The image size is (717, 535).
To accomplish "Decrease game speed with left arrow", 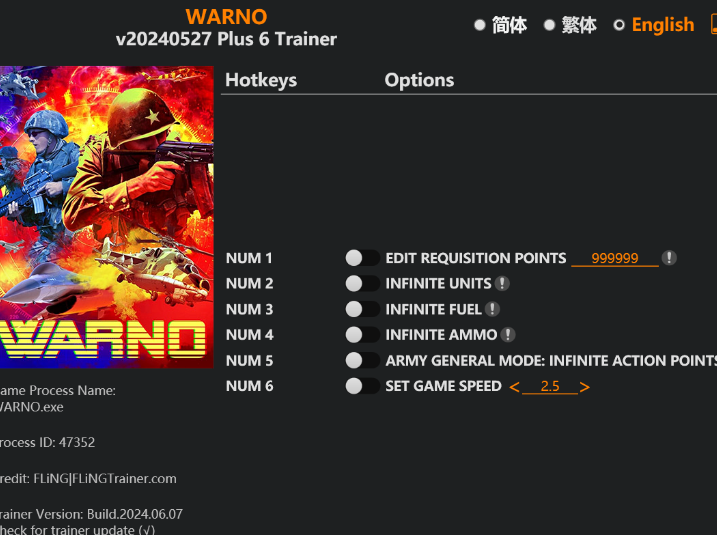I will tap(514, 387).
